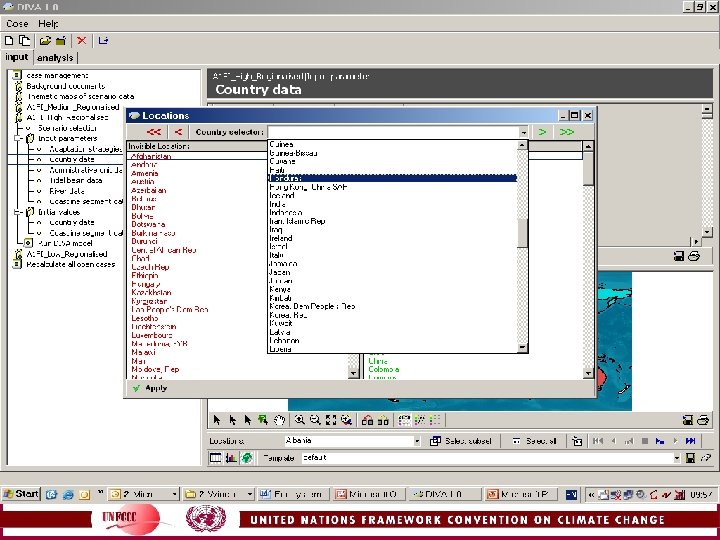The height and width of the screenshot is (540, 720).
Task: Click the green double-right arrow button
Action: tap(567, 132)
